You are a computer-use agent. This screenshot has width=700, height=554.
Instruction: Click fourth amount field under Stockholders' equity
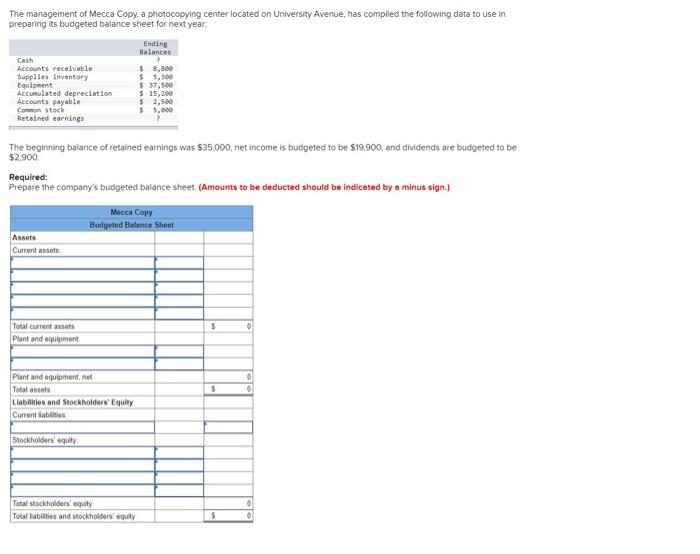pos(179,491)
